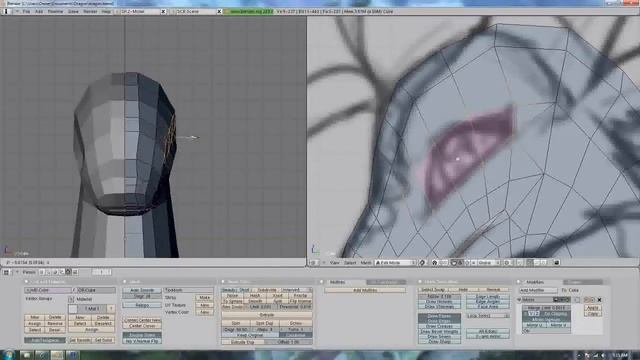Click the render preview icon at header end

coord(556,263)
